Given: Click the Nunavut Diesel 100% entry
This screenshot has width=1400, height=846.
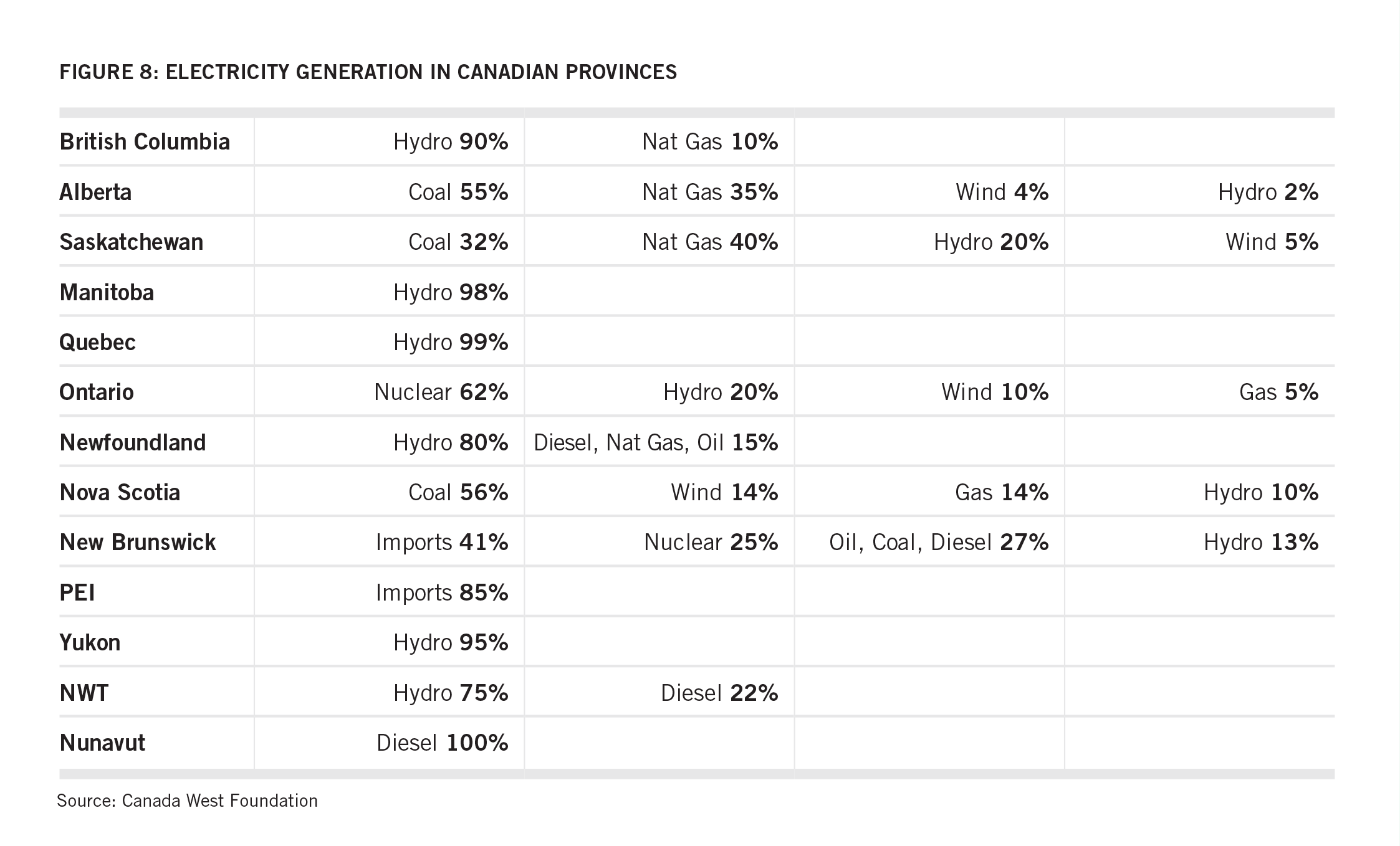Looking at the screenshot, I should coord(442,743).
